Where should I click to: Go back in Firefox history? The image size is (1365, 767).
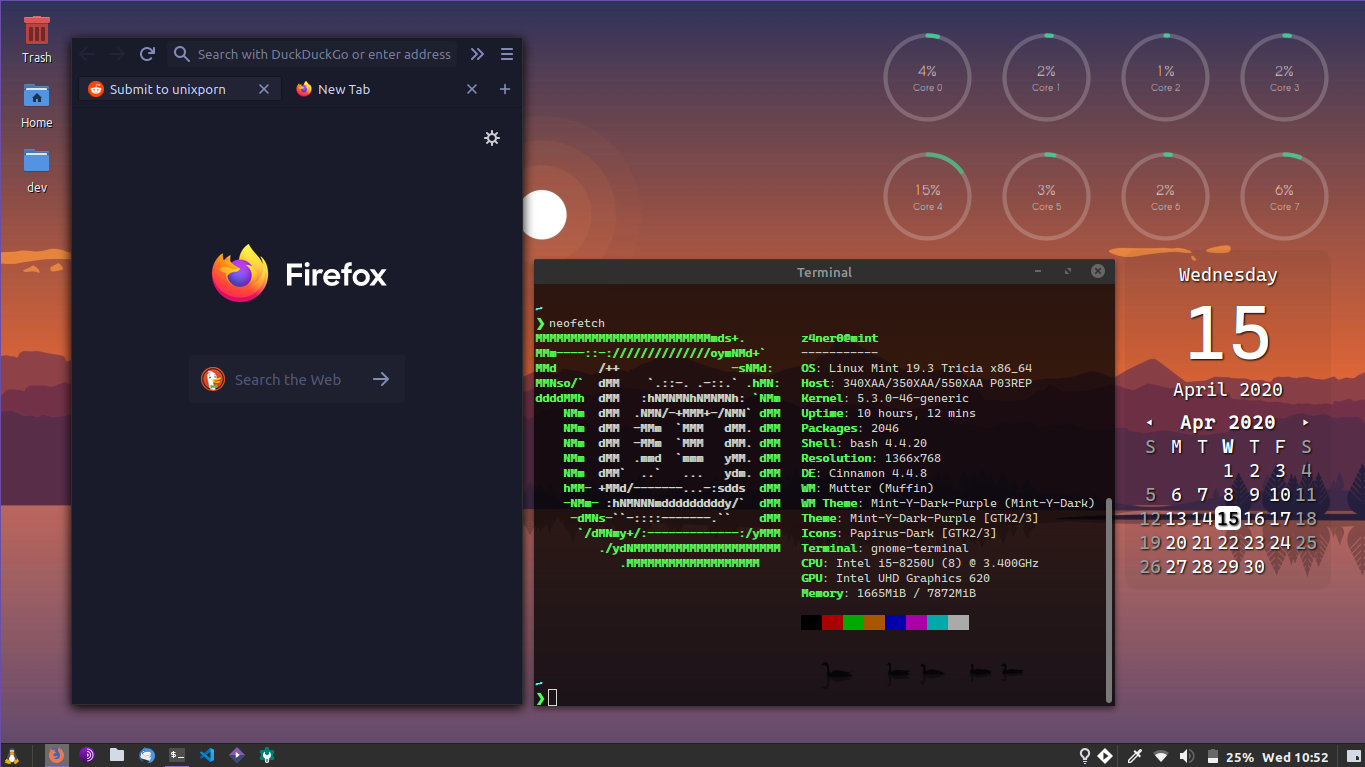88,54
